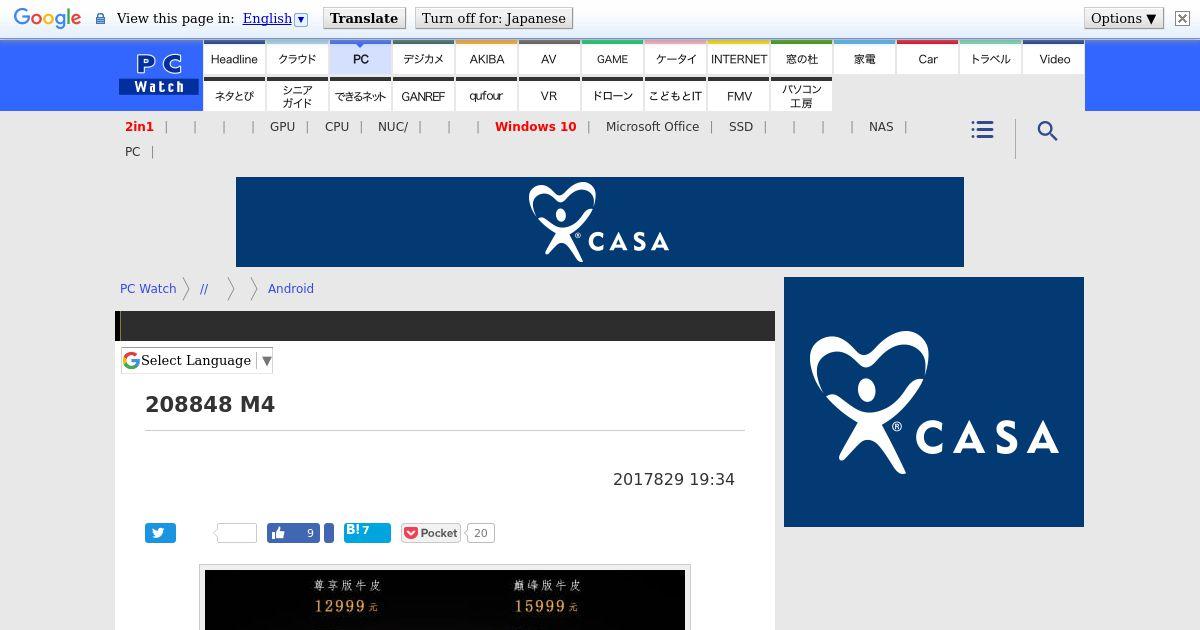Open the Windows 10 topic link

click(535, 127)
